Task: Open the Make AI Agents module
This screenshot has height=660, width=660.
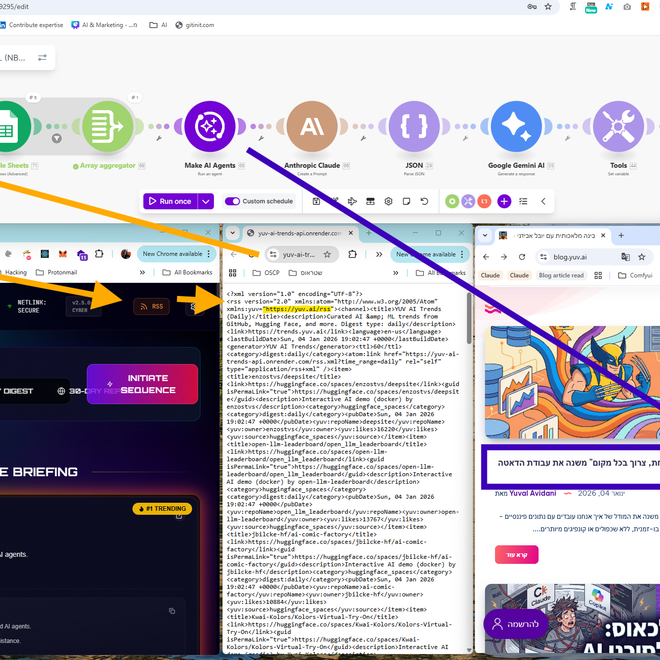Action: click(x=209, y=127)
